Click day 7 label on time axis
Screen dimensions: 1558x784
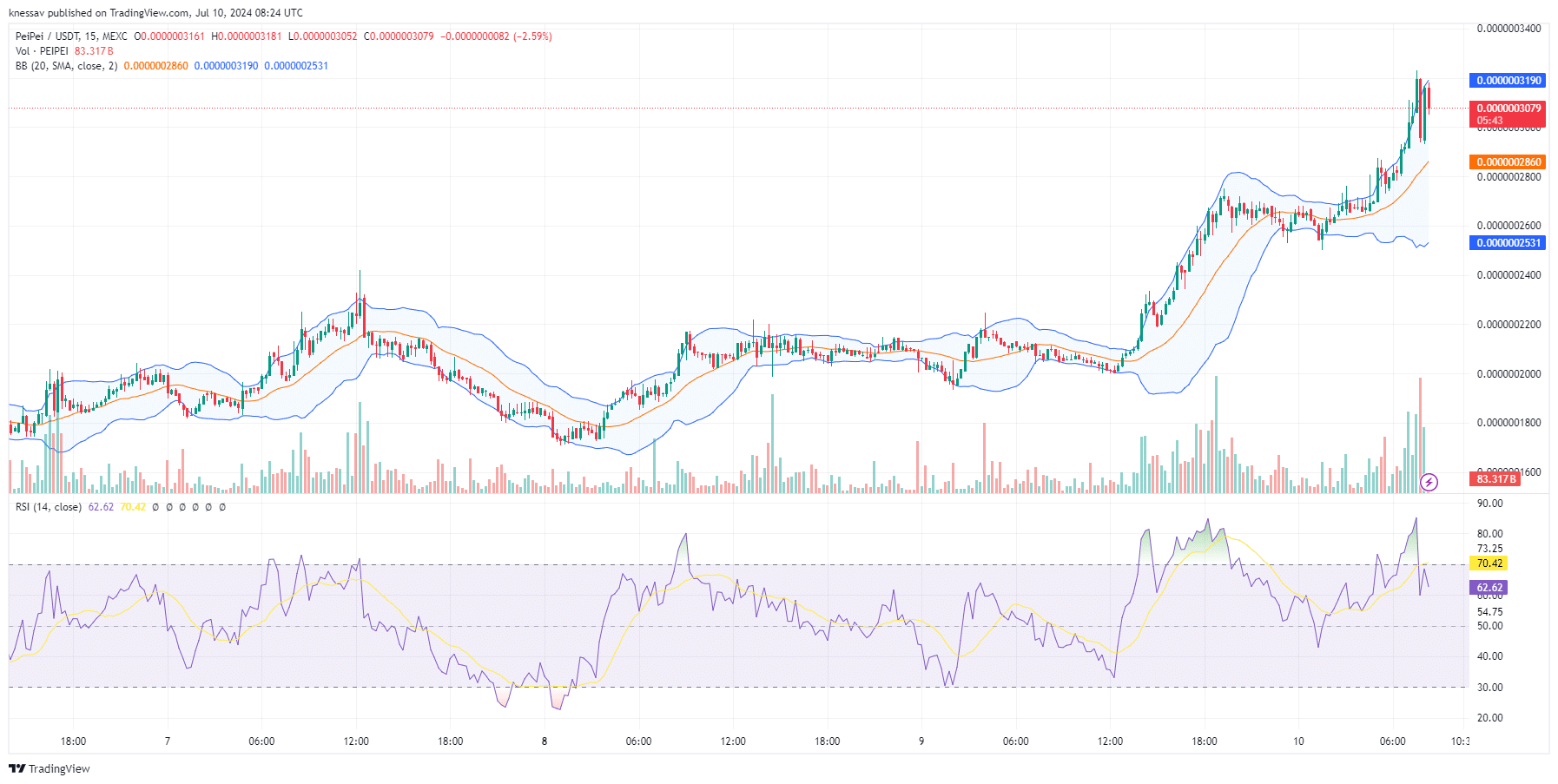pyautogui.click(x=168, y=741)
